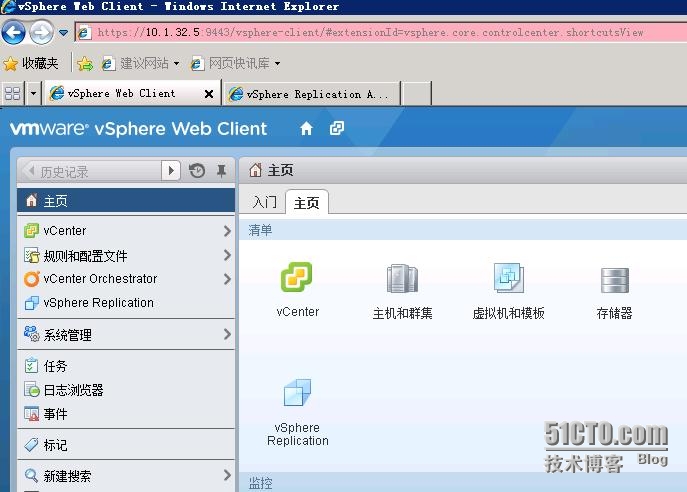Expand the vCenter Orchestrator chevron
Image resolution: width=687 pixels, height=492 pixels.
pos(227,279)
